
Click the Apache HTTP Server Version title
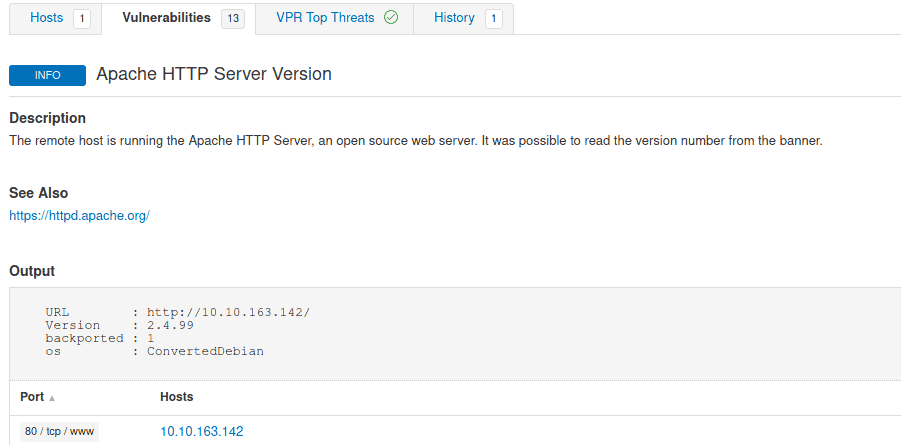coord(214,74)
